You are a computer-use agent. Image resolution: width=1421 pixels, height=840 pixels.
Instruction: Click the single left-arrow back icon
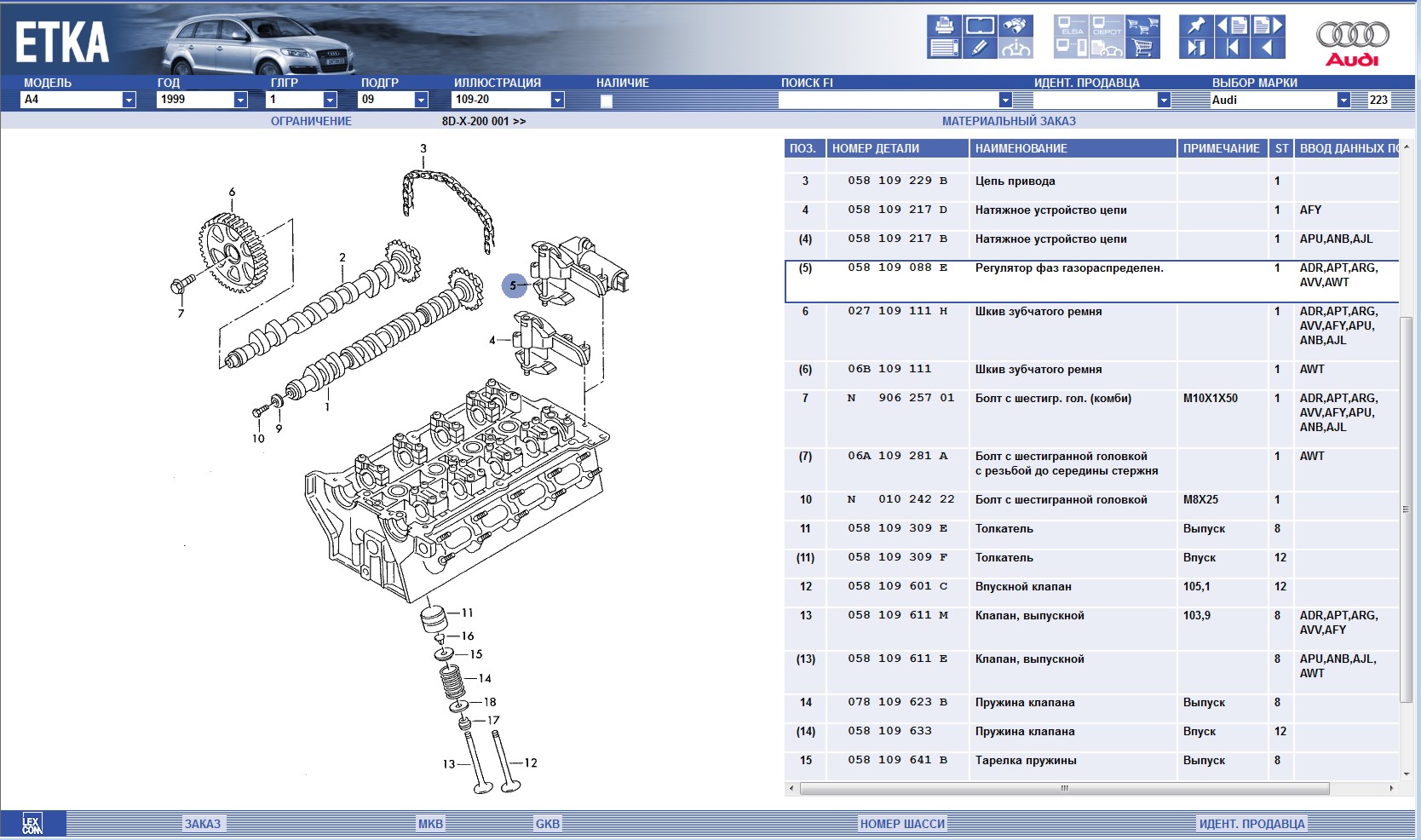pyautogui.click(x=1268, y=48)
